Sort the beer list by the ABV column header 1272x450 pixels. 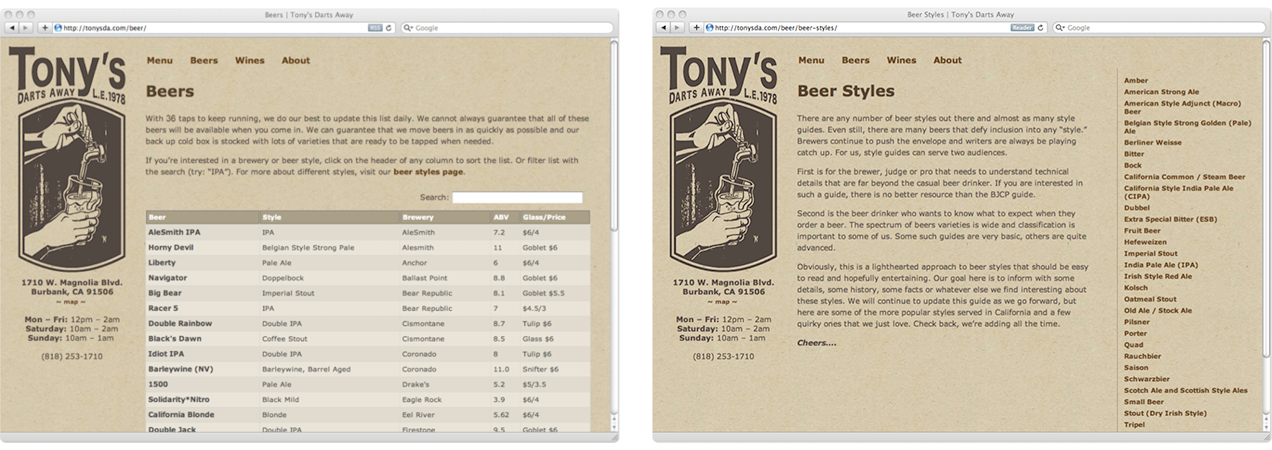tap(501, 217)
